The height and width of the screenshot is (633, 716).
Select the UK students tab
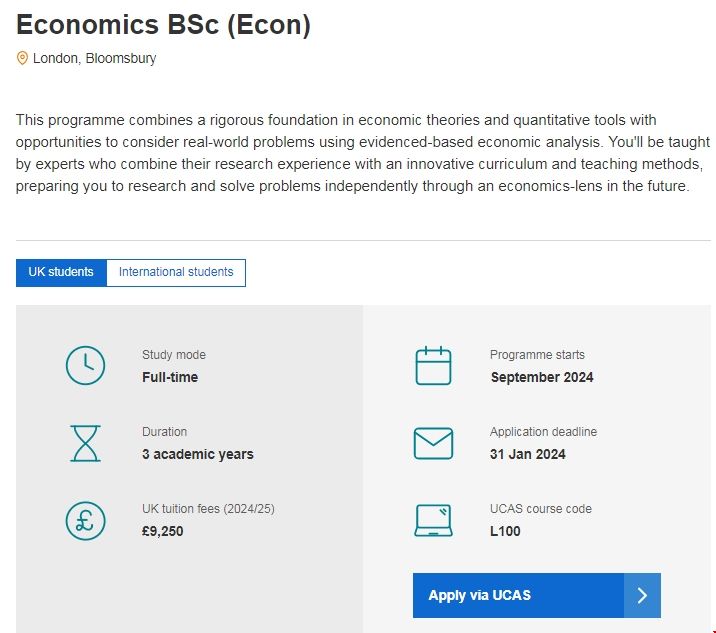pyautogui.click(x=61, y=272)
